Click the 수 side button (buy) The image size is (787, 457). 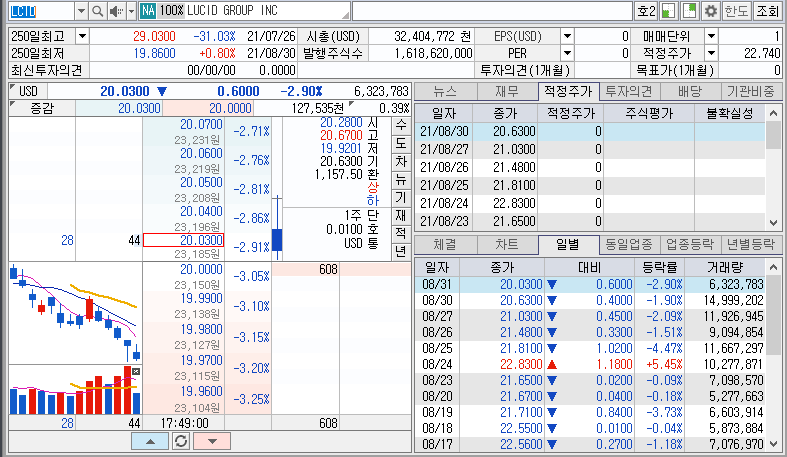point(401,125)
